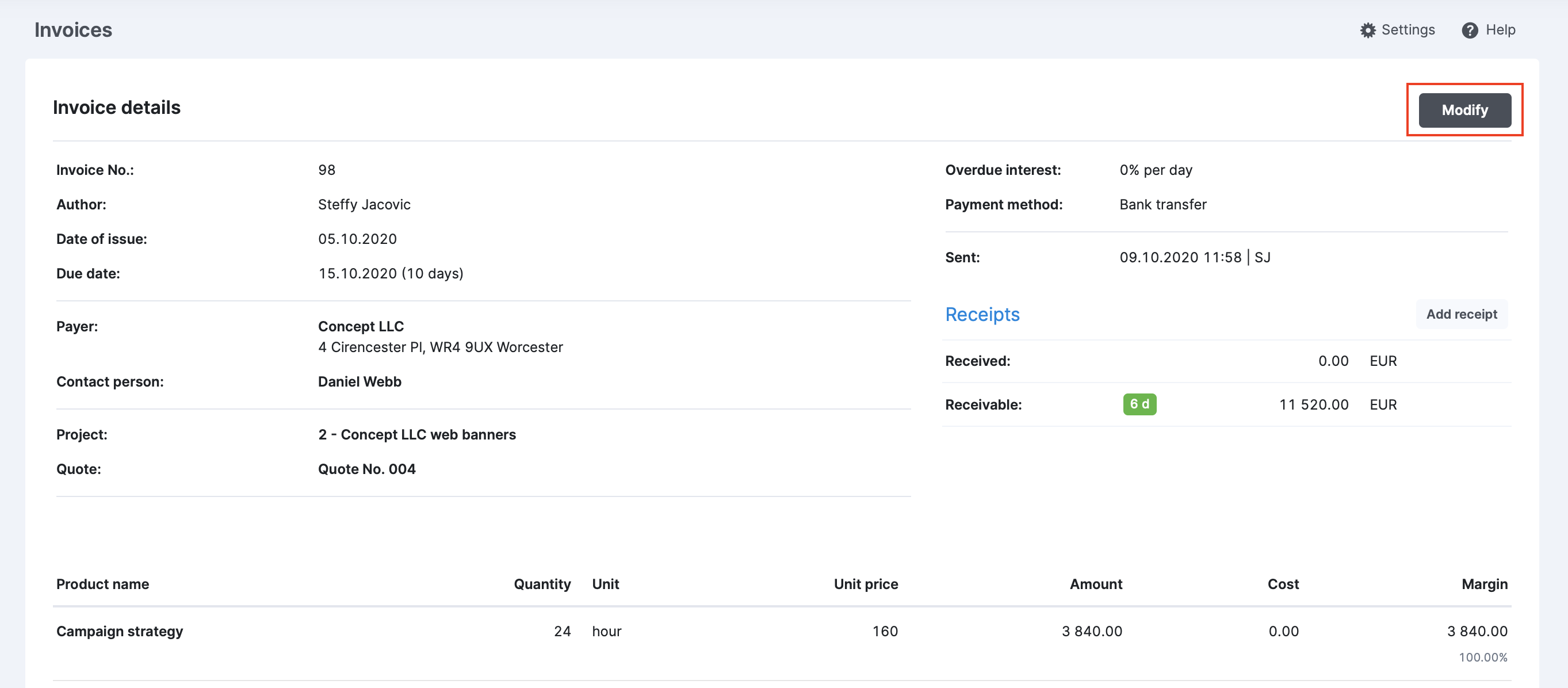The height and width of the screenshot is (688, 1568).
Task: Click the Quantity column header
Action: 542,584
